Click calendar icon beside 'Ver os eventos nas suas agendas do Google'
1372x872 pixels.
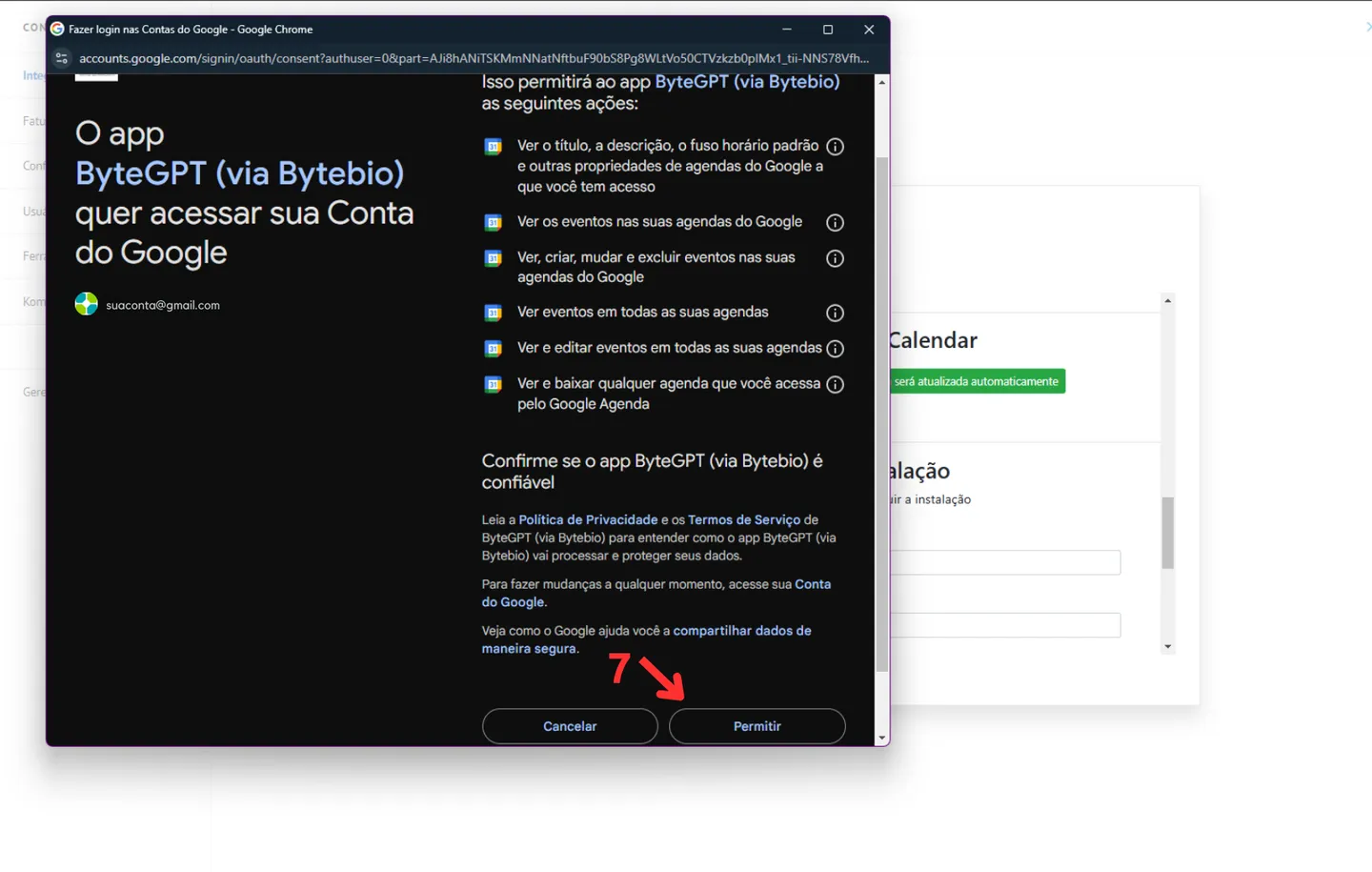(x=493, y=223)
